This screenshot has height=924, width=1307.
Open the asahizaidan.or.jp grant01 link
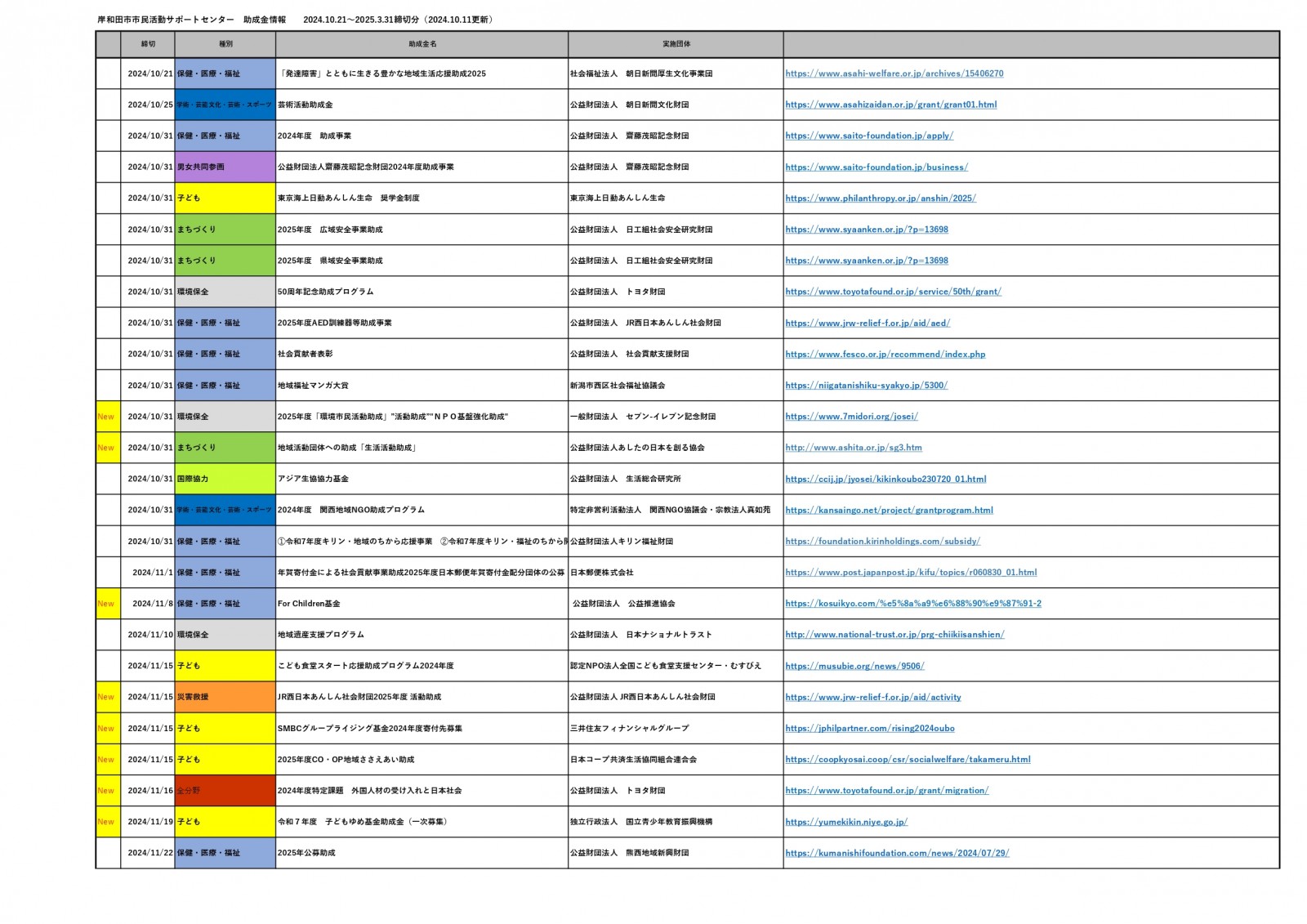(x=890, y=105)
